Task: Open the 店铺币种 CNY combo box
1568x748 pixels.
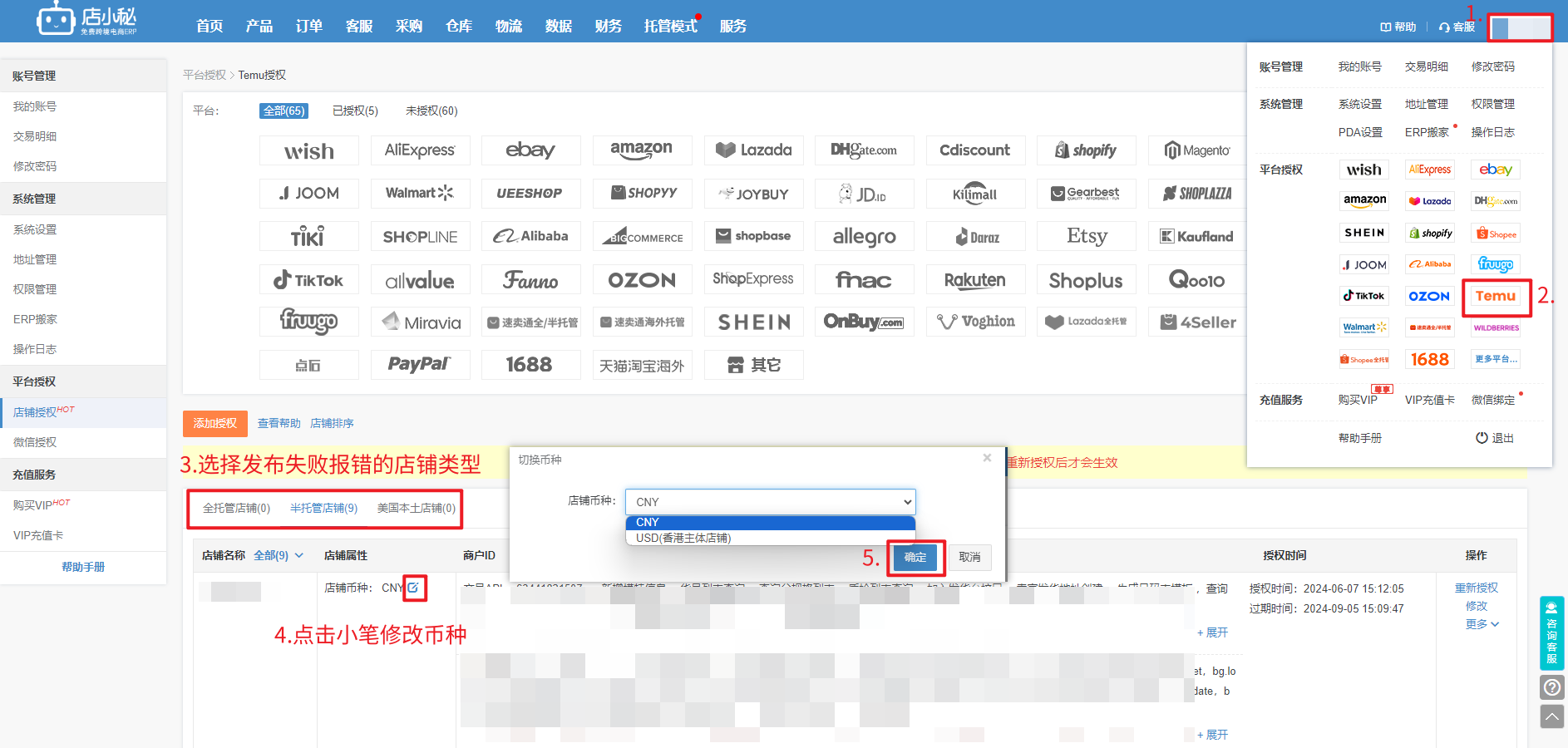Action: click(770, 502)
